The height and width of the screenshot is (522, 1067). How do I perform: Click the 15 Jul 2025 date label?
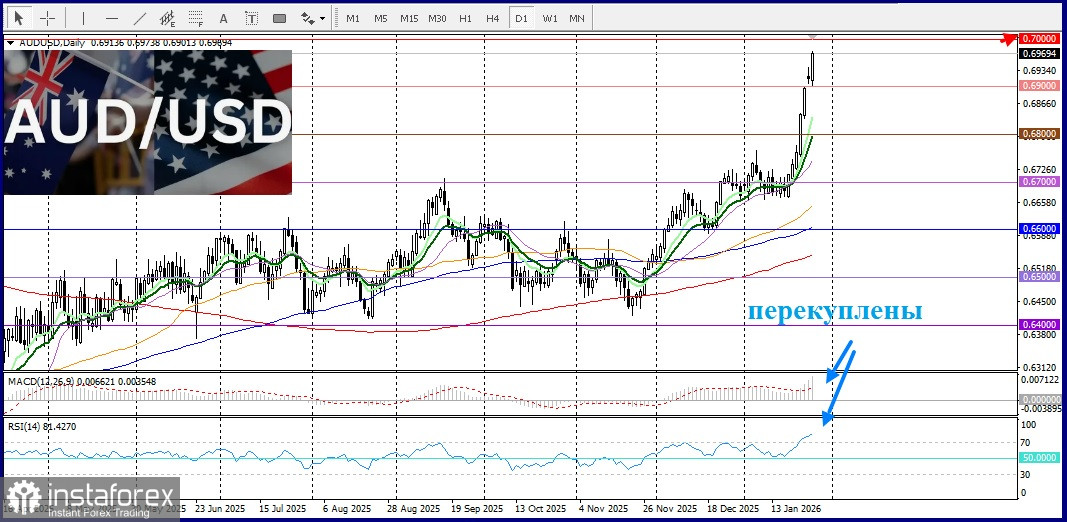(x=283, y=508)
